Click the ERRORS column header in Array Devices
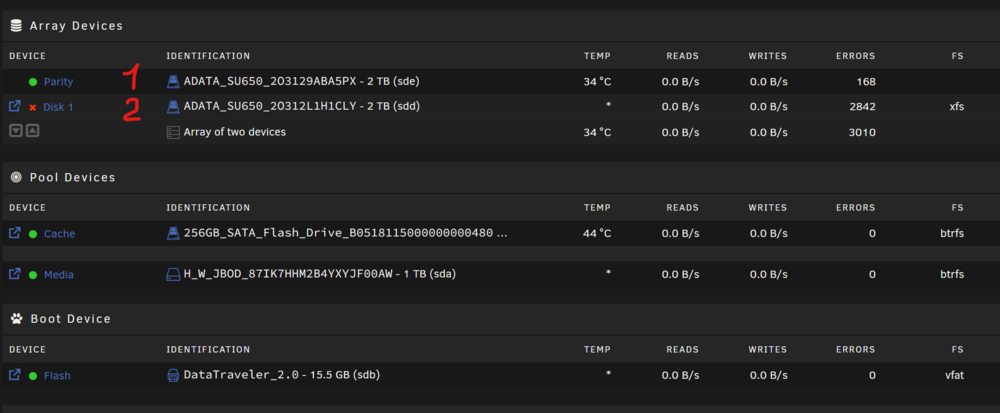Screen dimensions: 1000x413 pos(856,56)
